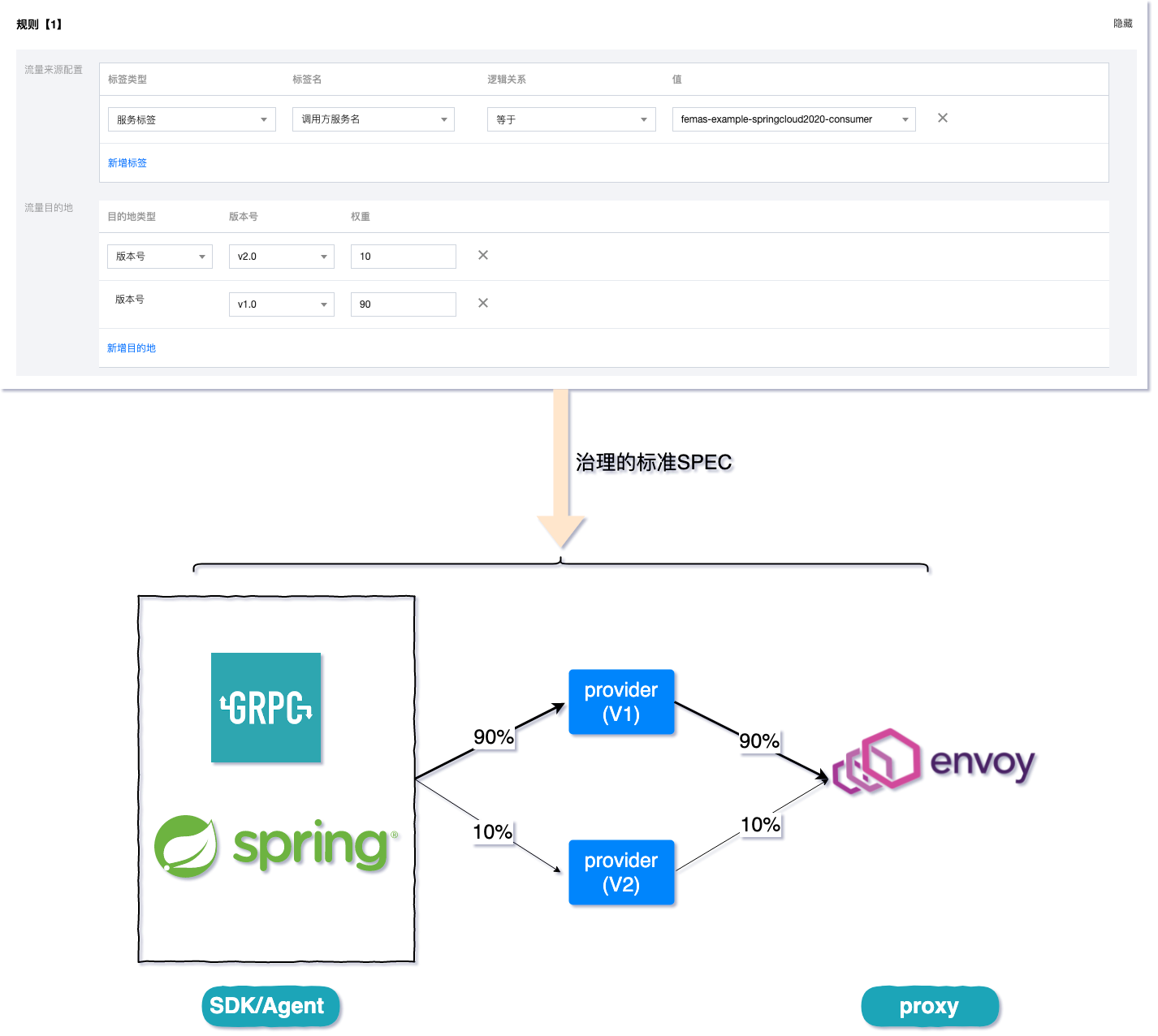Select the provider (V2) box
The width and height of the screenshot is (1158, 1036).
pyautogui.click(x=621, y=873)
